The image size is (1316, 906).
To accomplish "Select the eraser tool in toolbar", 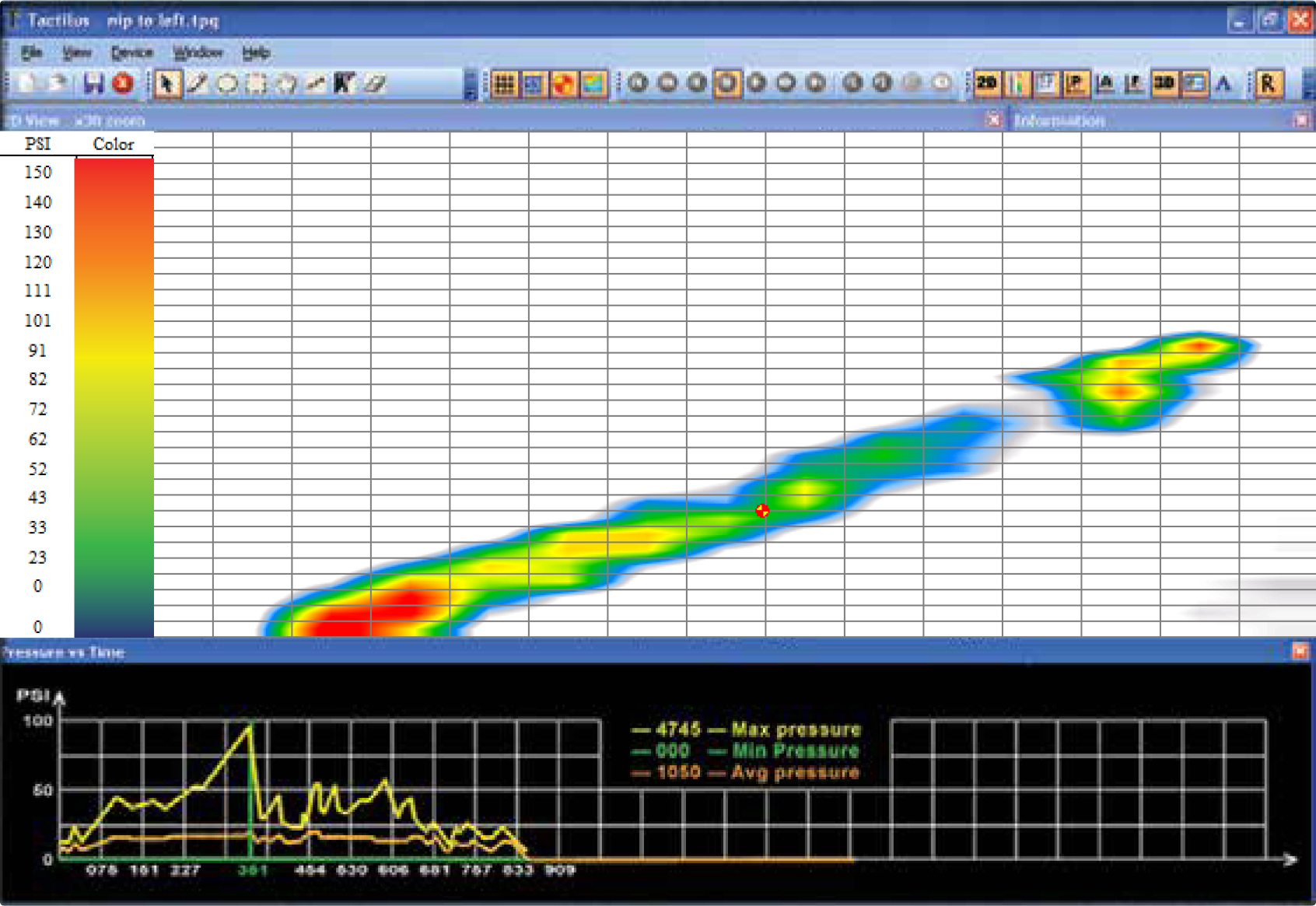I will click(375, 83).
